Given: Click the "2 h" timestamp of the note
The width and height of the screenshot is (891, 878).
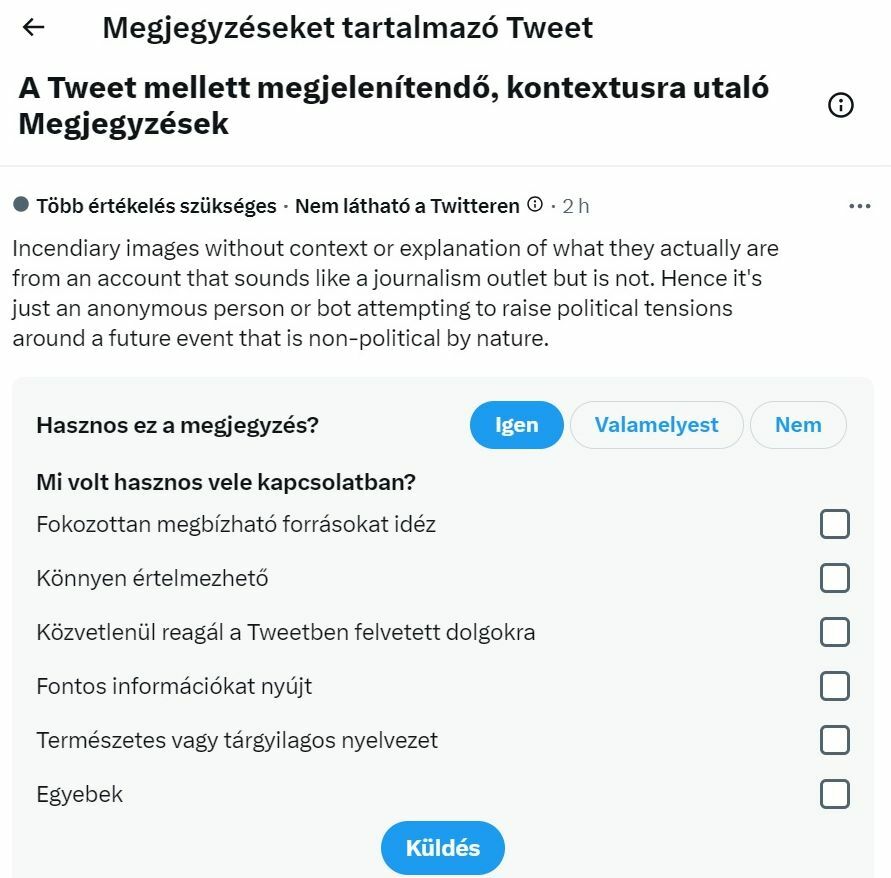Looking at the screenshot, I should click(x=576, y=206).
